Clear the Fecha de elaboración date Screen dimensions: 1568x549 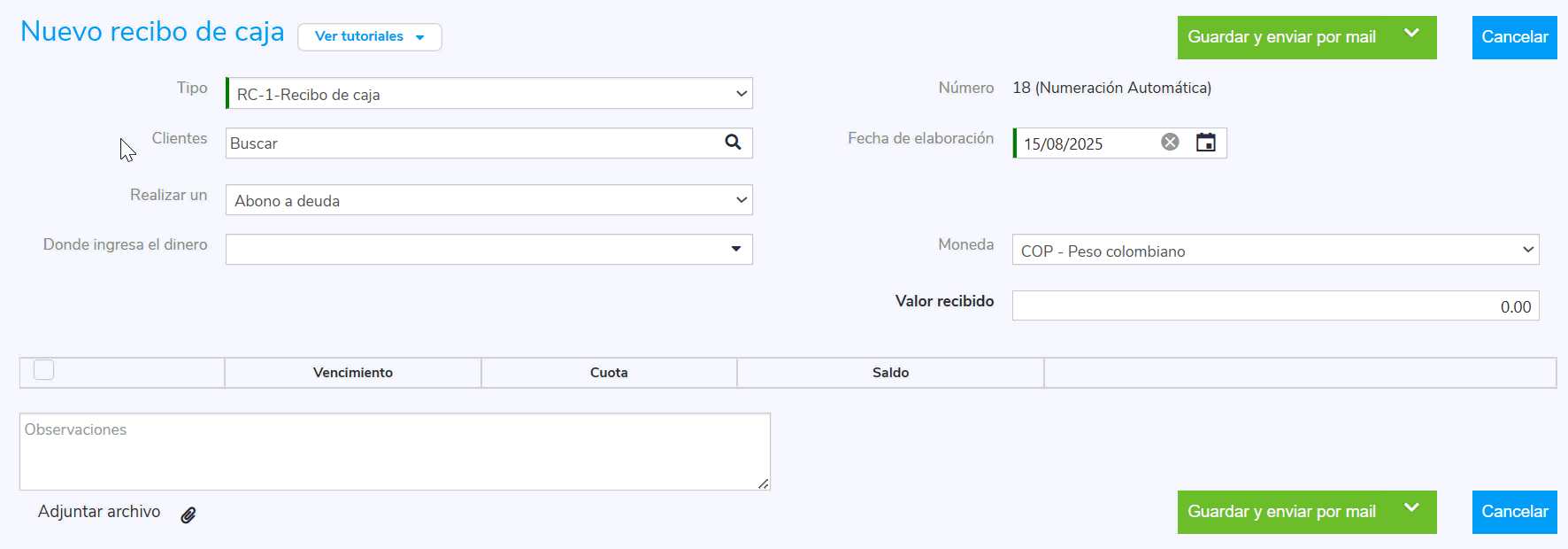pyautogui.click(x=1170, y=143)
